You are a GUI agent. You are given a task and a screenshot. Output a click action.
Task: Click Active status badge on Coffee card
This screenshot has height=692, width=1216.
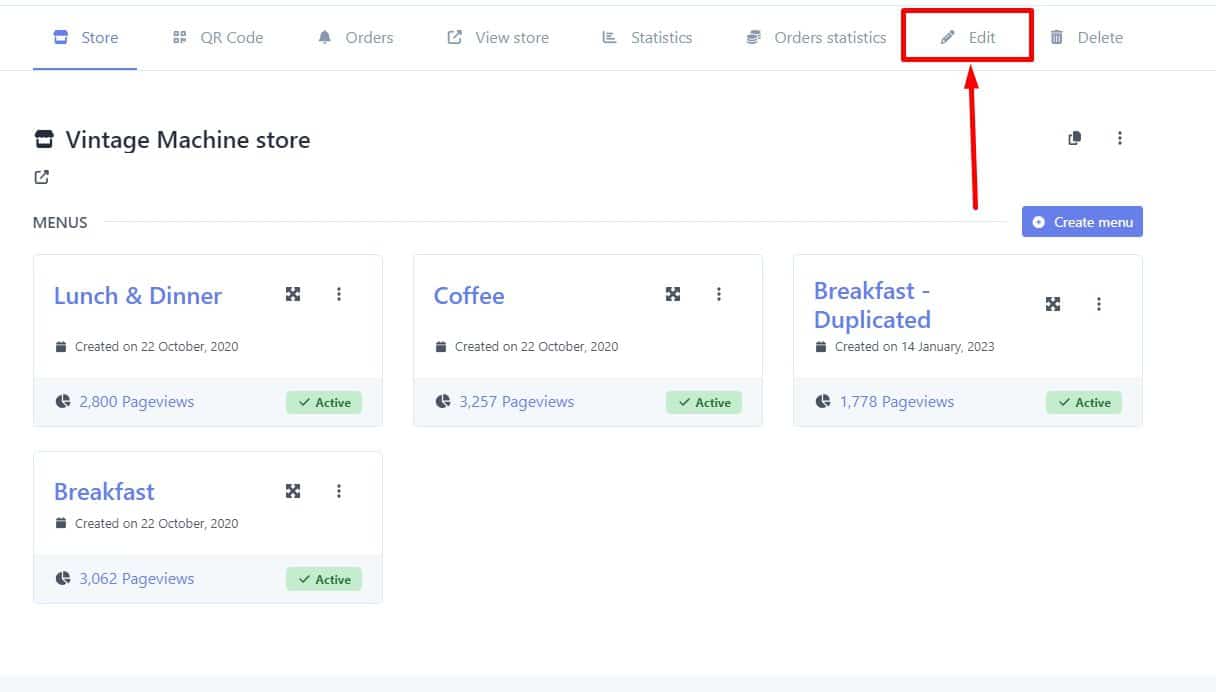704,403
